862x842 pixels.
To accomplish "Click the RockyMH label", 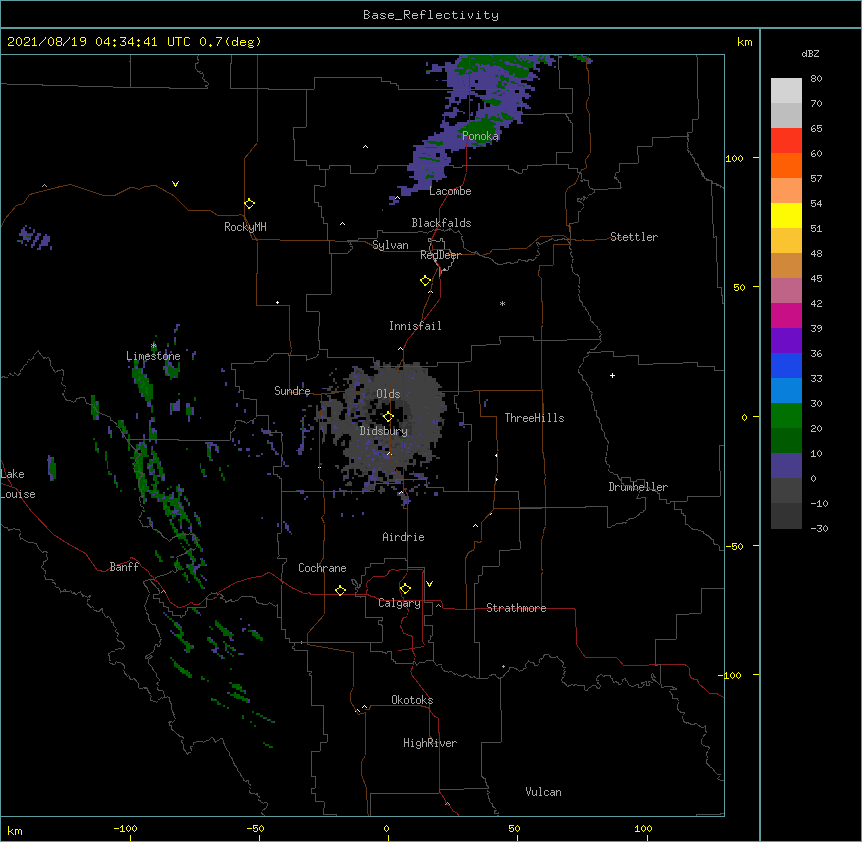I will tap(245, 227).
